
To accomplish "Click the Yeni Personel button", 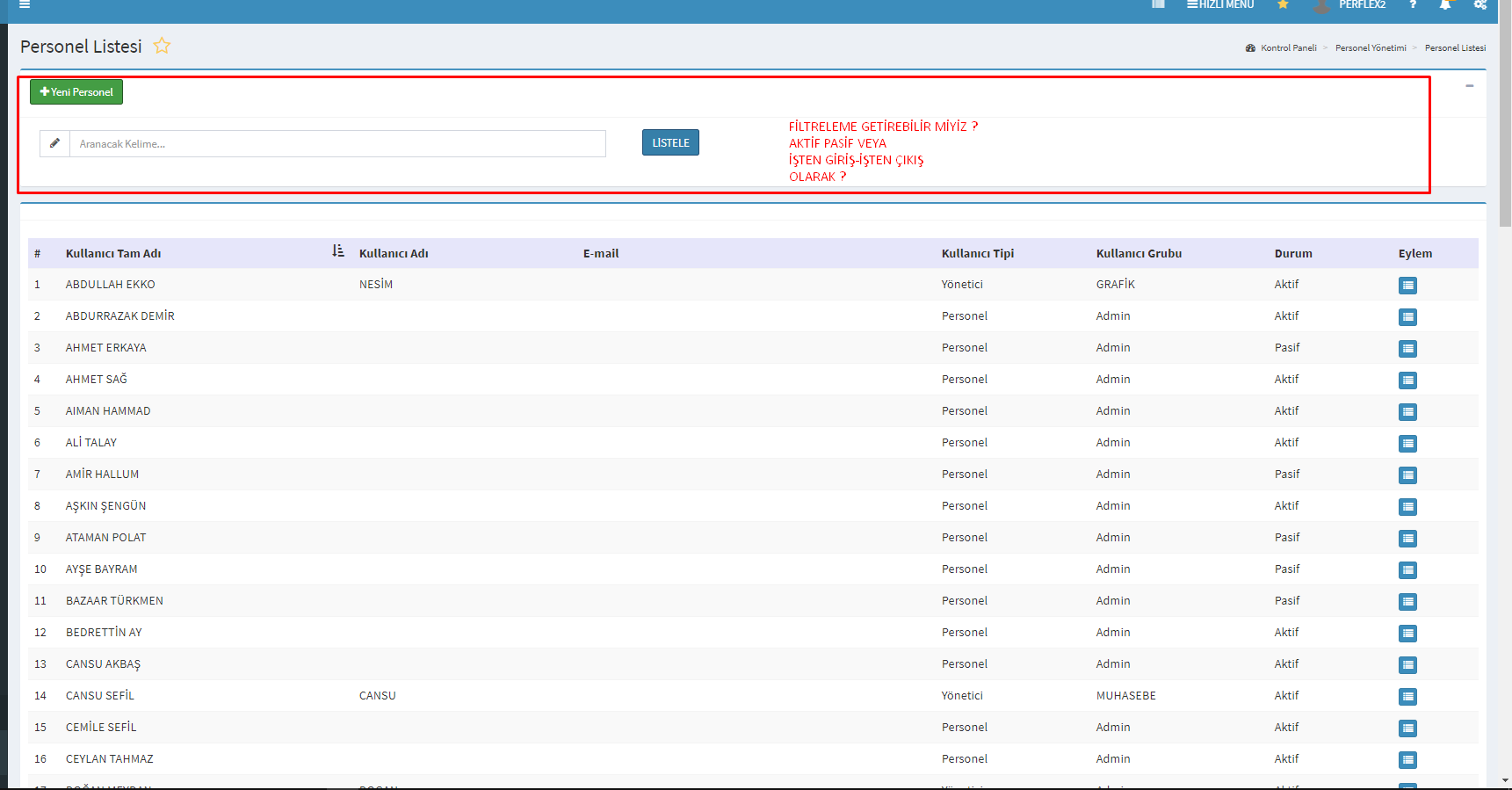I will [76, 92].
